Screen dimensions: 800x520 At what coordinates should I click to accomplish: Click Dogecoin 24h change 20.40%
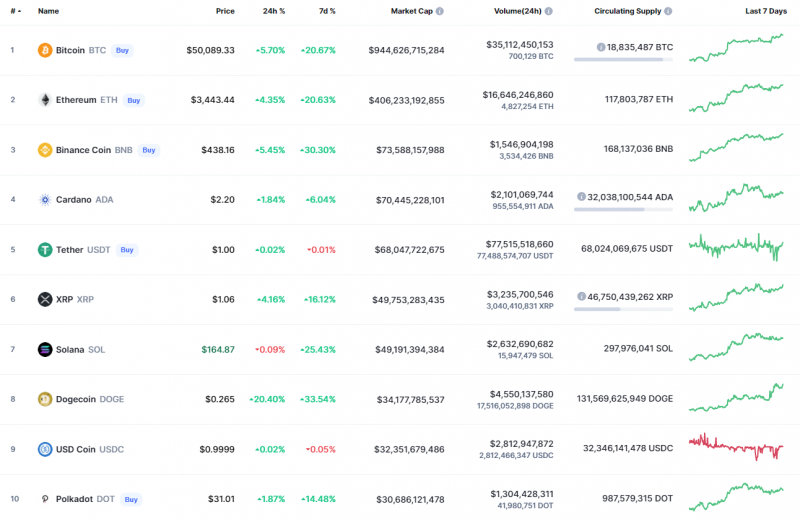pyautogui.click(x=267, y=399)
